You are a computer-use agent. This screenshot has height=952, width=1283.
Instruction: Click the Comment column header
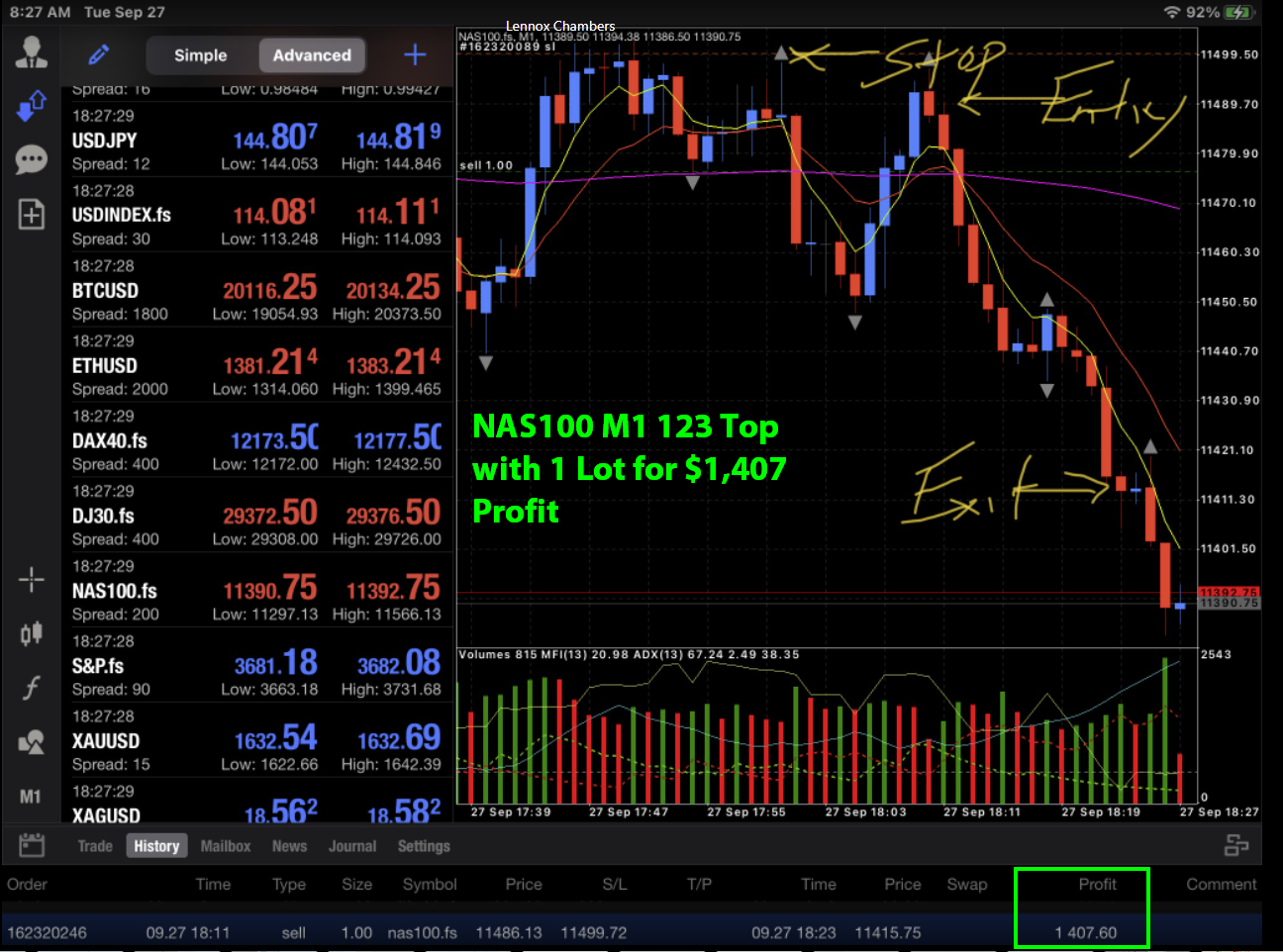pos(1222,885)
